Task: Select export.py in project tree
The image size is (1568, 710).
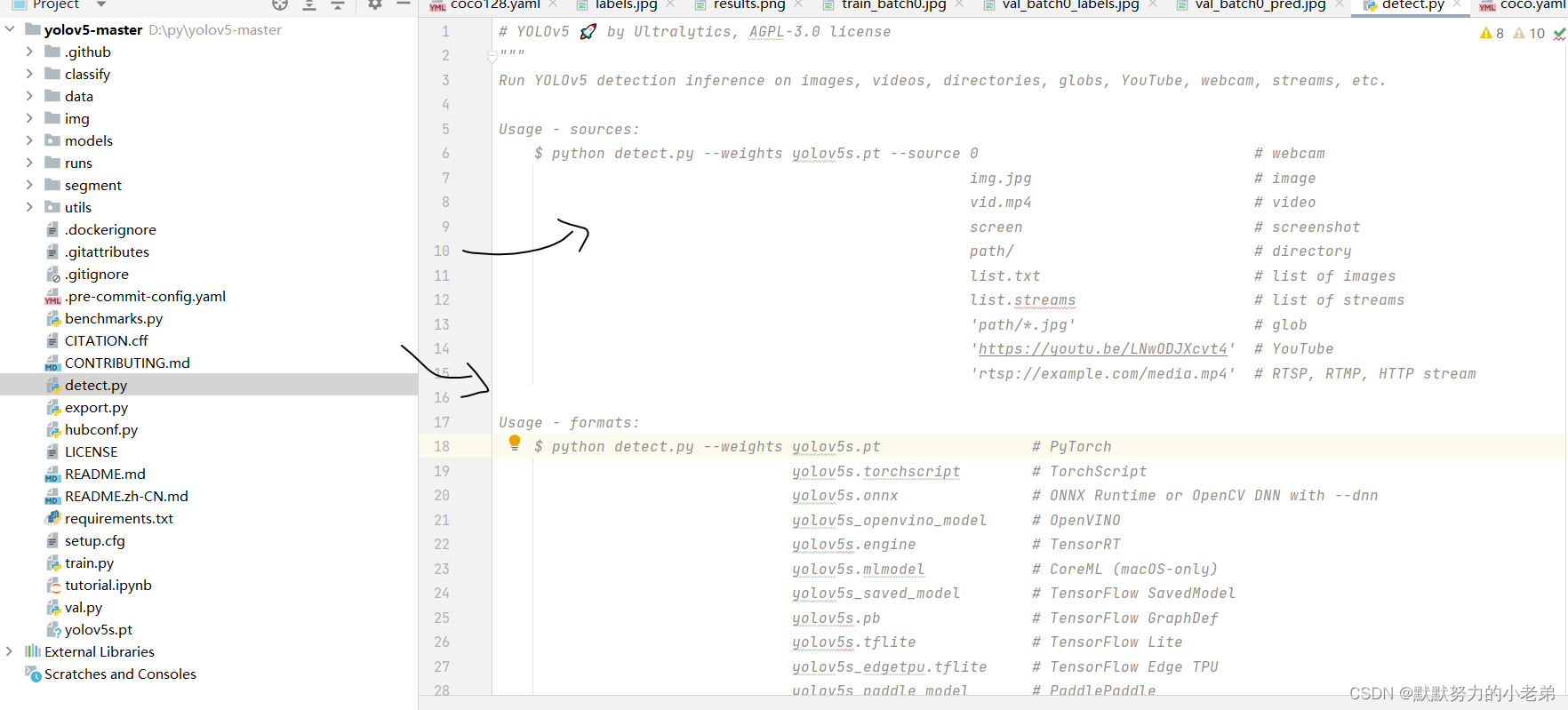Action: pyautogui.click(x=96, y=407)
